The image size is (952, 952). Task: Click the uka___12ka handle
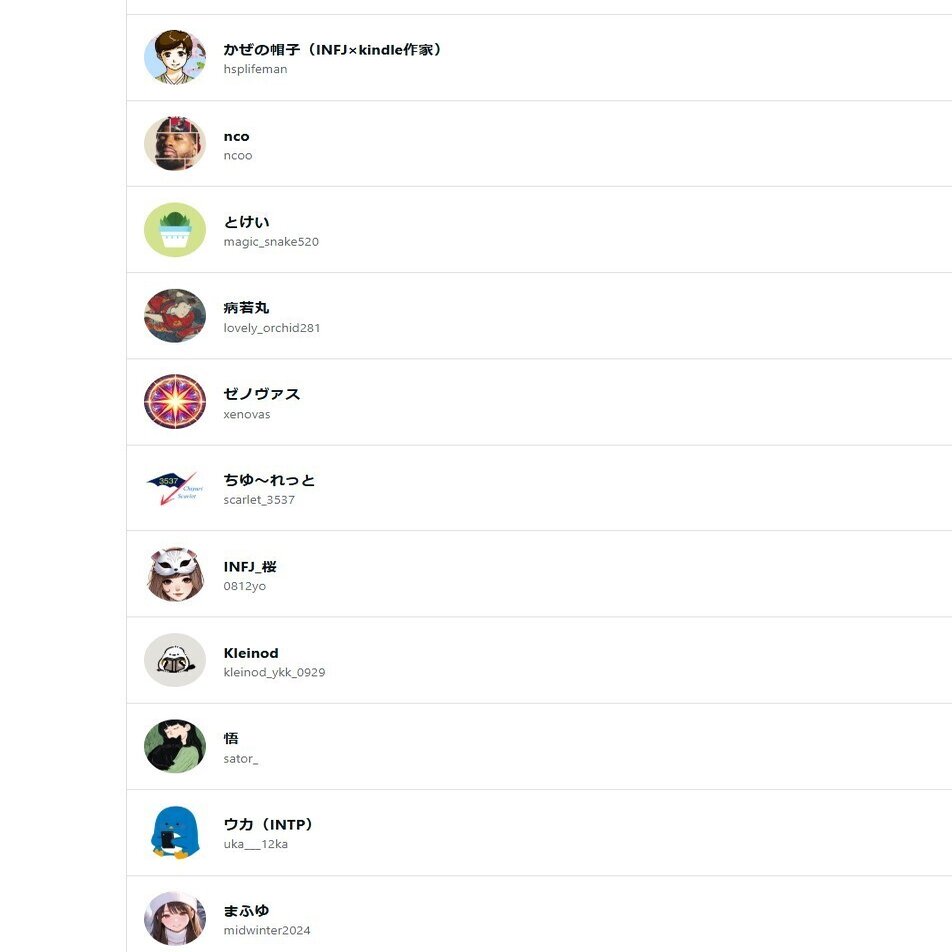point(255,844)
